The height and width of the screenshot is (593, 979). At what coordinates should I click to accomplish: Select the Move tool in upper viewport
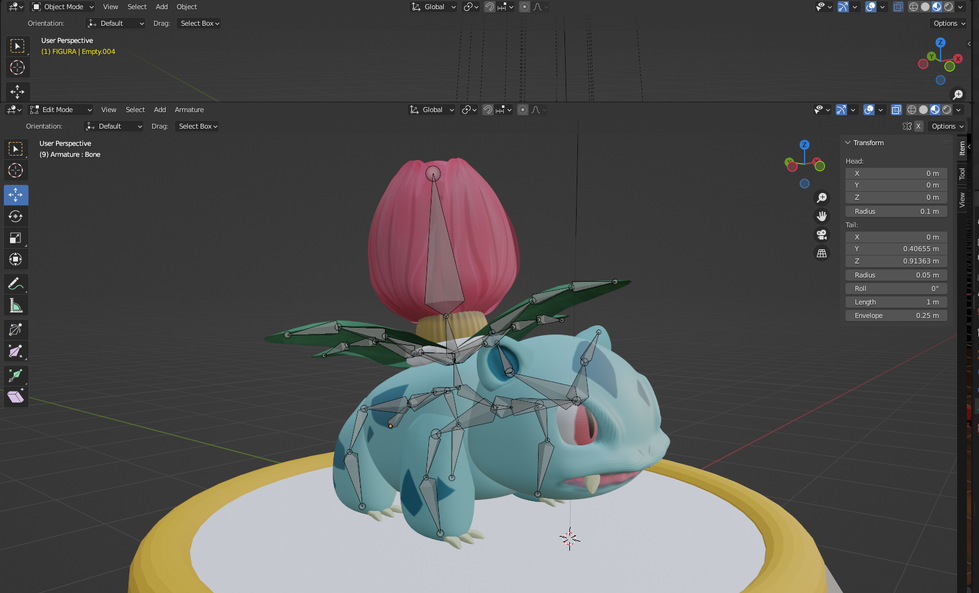click(17, 92)
